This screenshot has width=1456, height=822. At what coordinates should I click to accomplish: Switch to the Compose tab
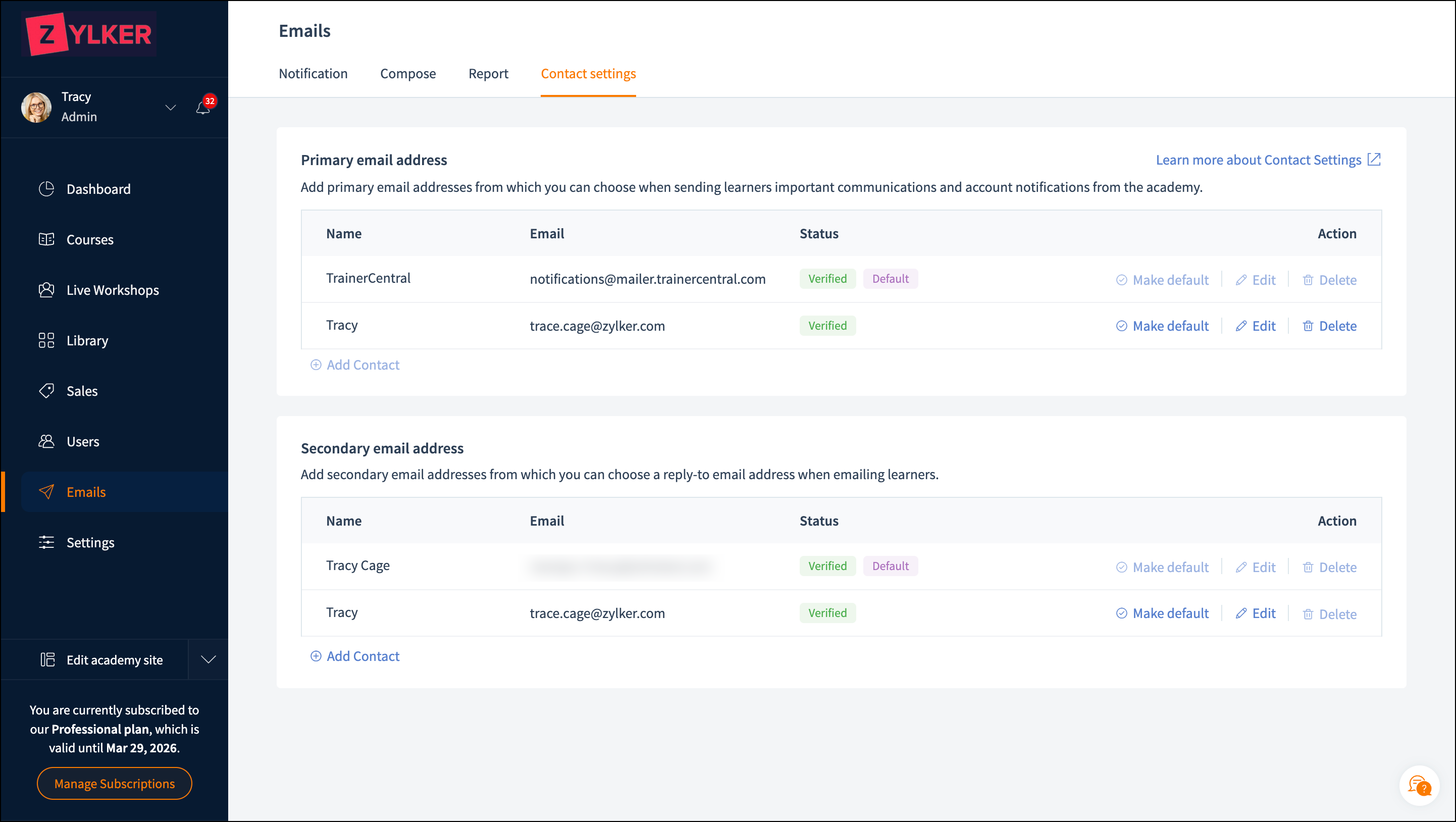[x=407, y=74]
